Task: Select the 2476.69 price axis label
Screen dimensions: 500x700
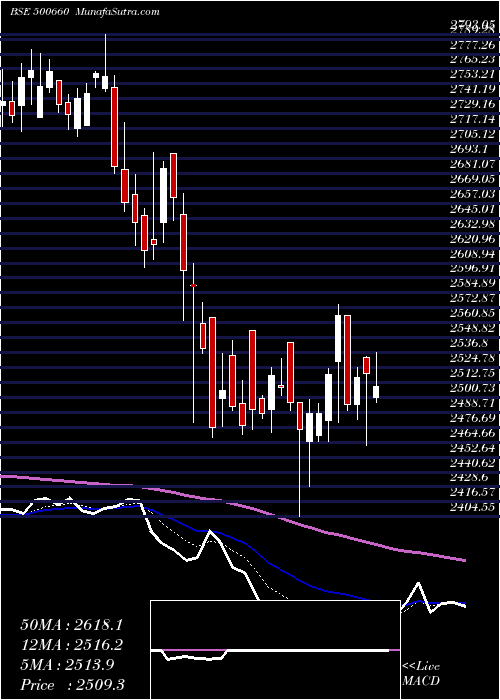Action: 473,419
